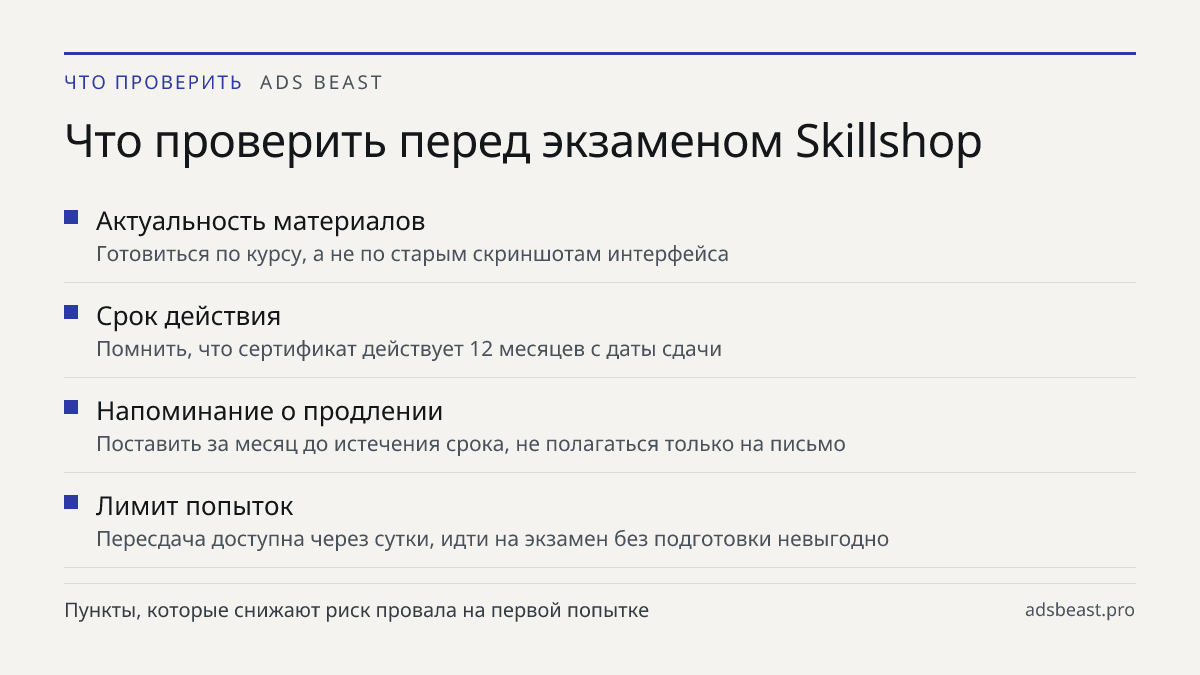
Task: Click the heading 'Напоминание о продлении'
Action: (x=269, y=411)
